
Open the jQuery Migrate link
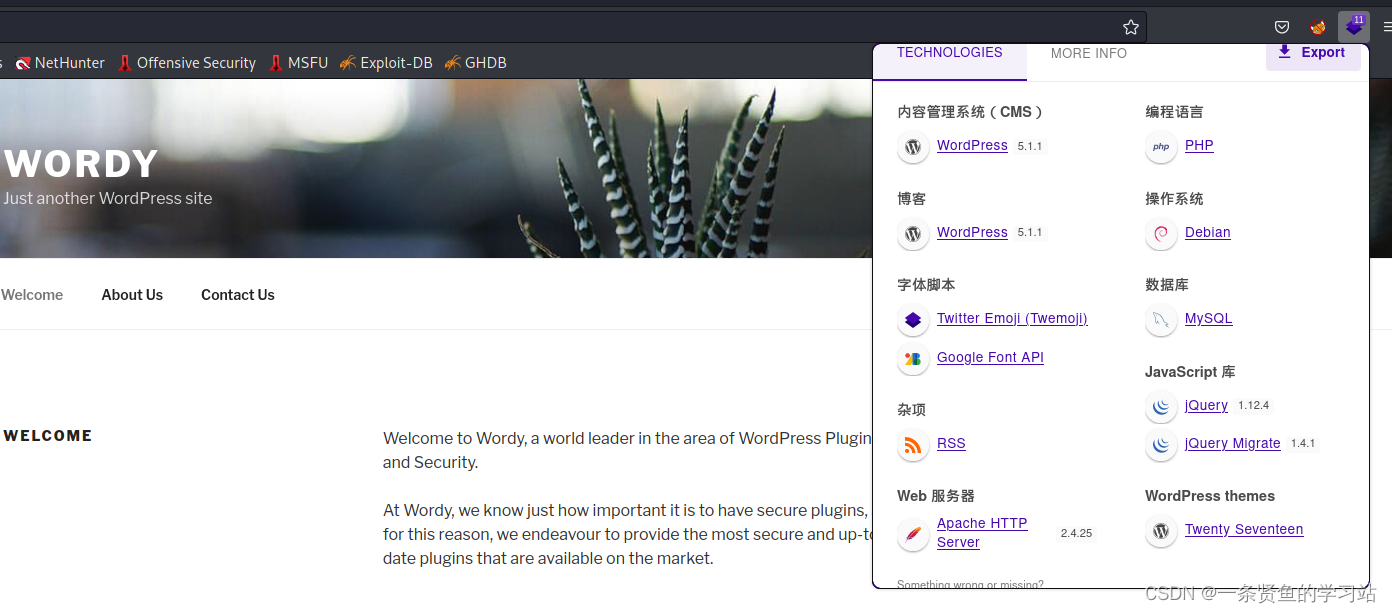click(x=1233, y=443)
